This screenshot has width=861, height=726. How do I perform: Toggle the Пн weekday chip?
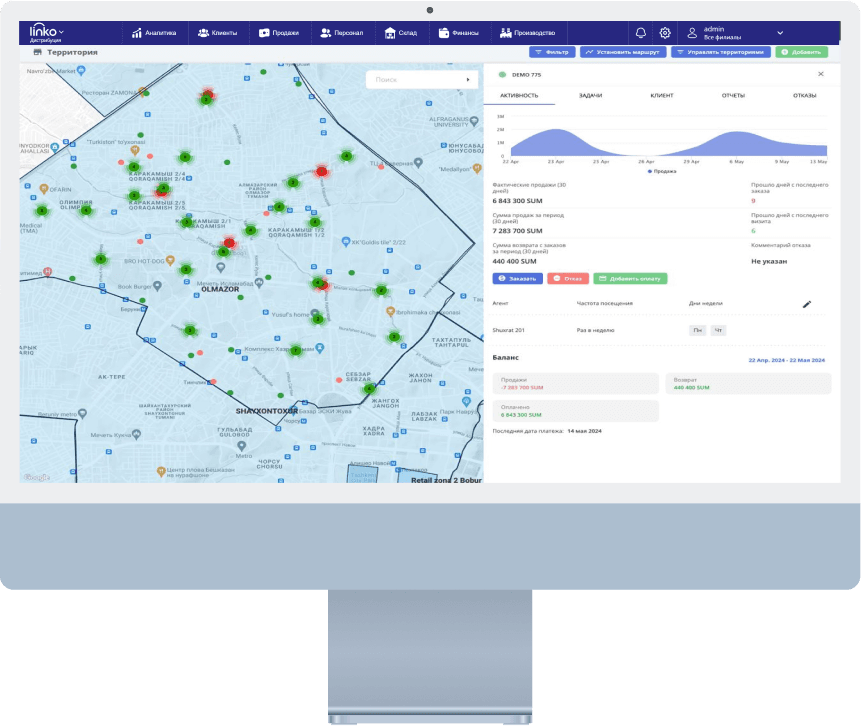pyautogui.click(x=698, y=329)
